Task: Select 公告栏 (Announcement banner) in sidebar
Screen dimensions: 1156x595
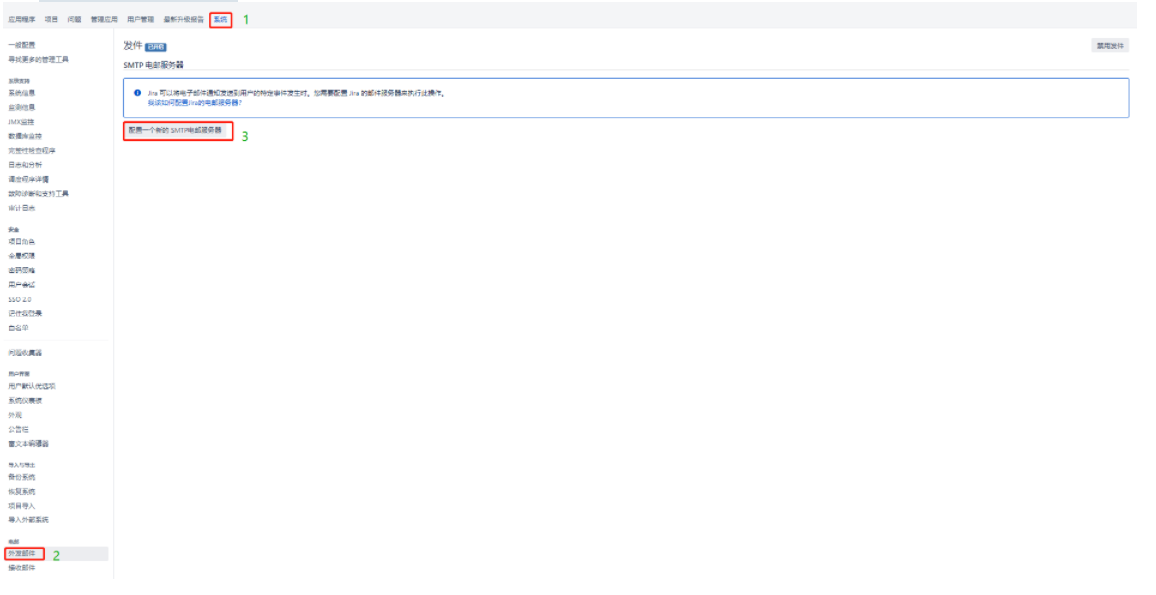Action: pyautogui.click(x=18, y=430)
